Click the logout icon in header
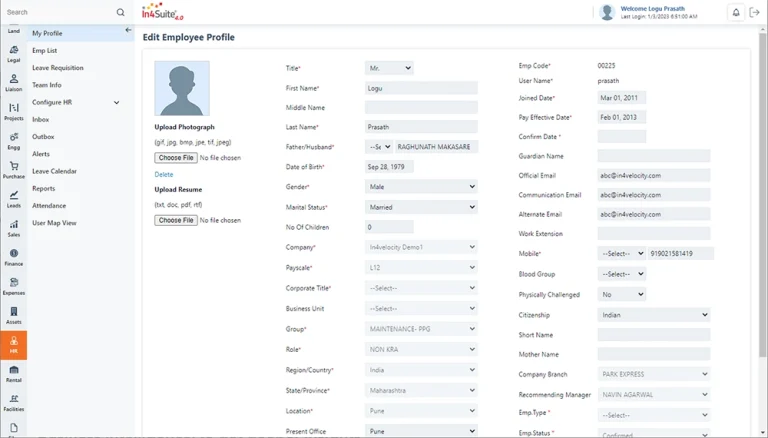Image resolution: width=768 pixels, height=438 pixels. pos(755,13)
